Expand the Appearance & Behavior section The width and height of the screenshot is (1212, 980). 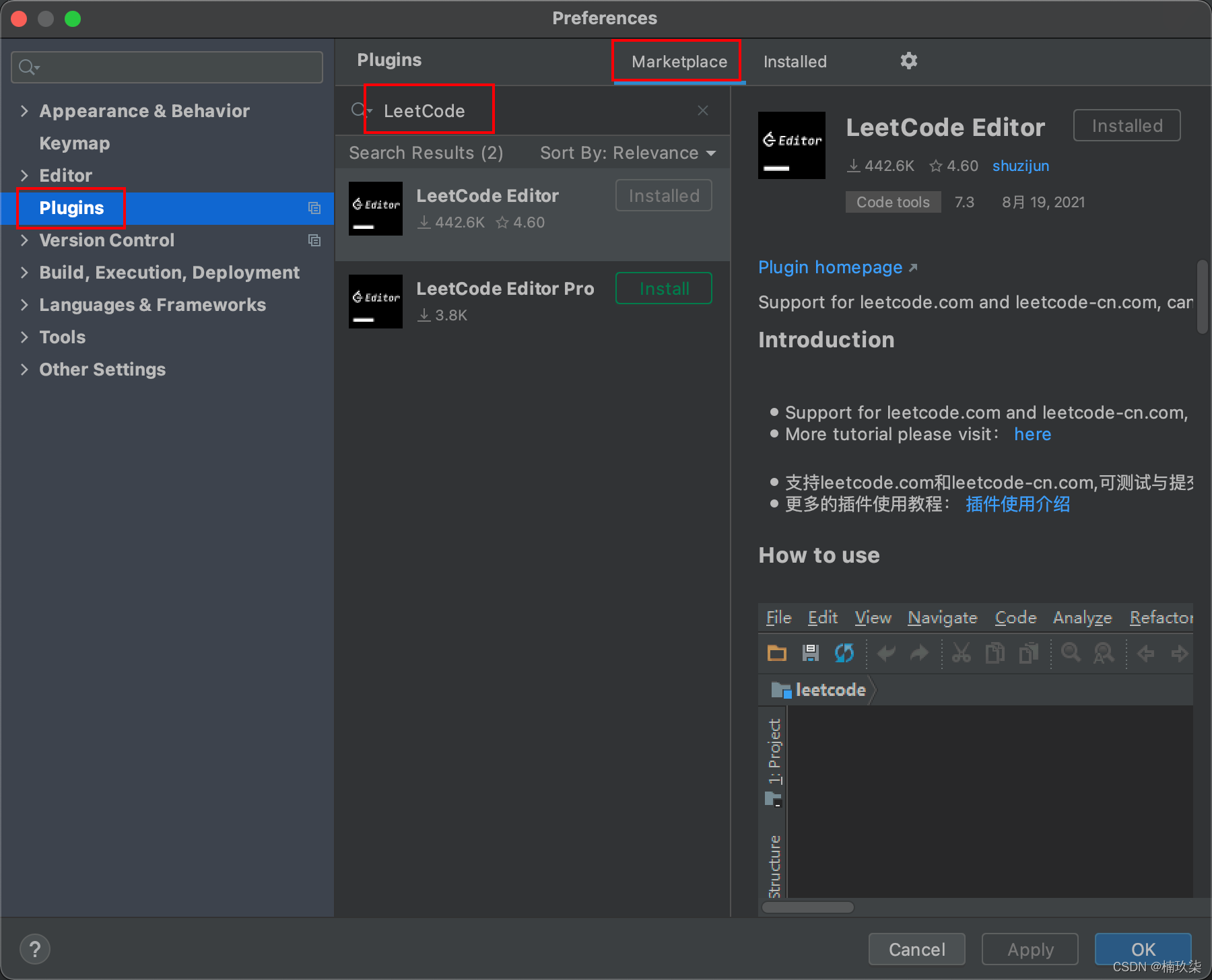point(24,110)
